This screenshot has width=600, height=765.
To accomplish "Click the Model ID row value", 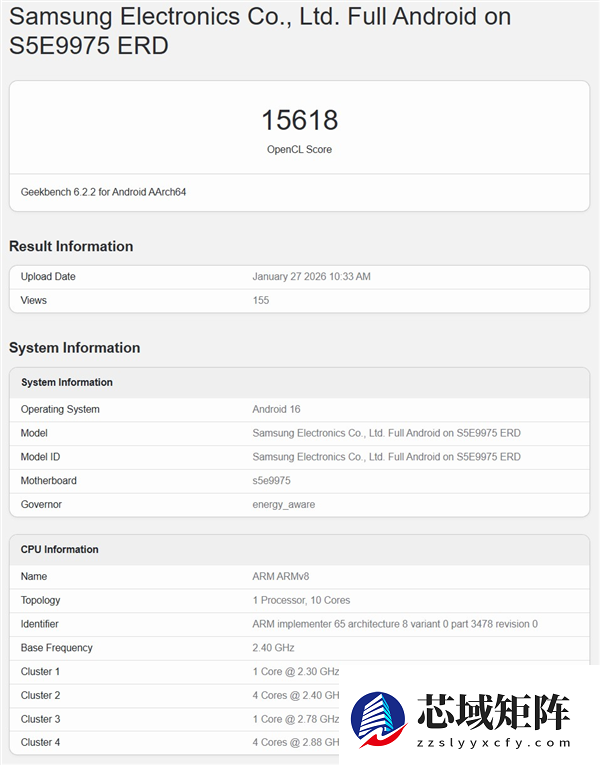I will (386, 457).
